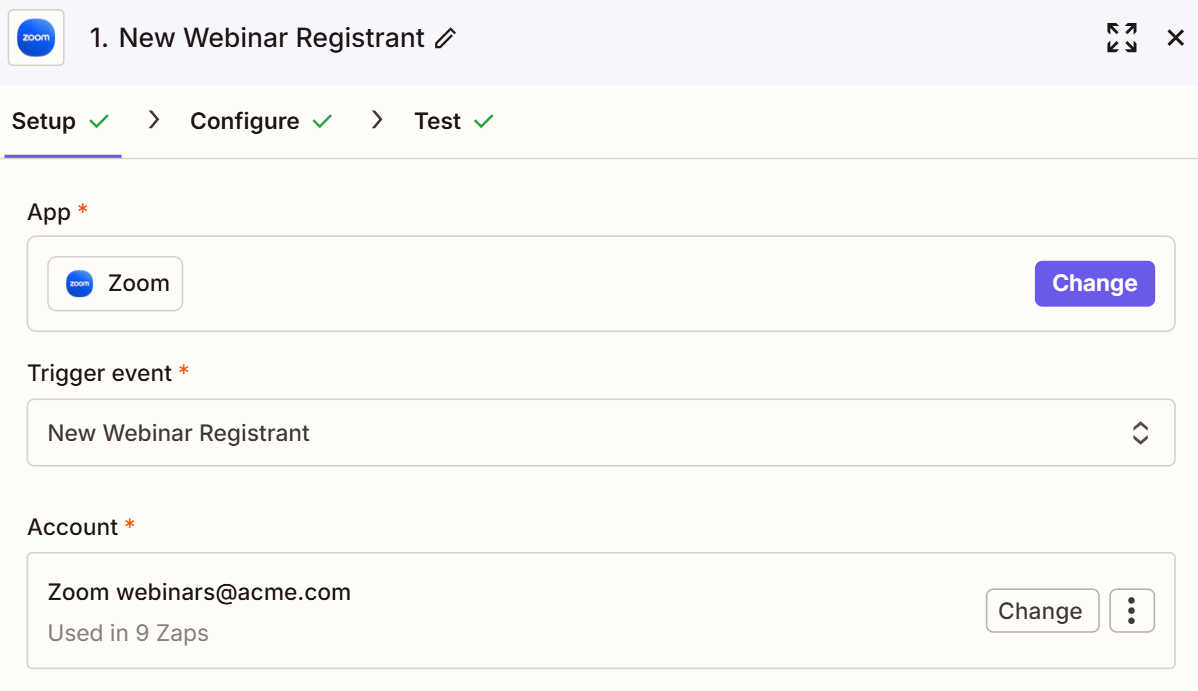1198x691 pixels.
Task: Switch to the Setup tab
Action: click(44, 122)
